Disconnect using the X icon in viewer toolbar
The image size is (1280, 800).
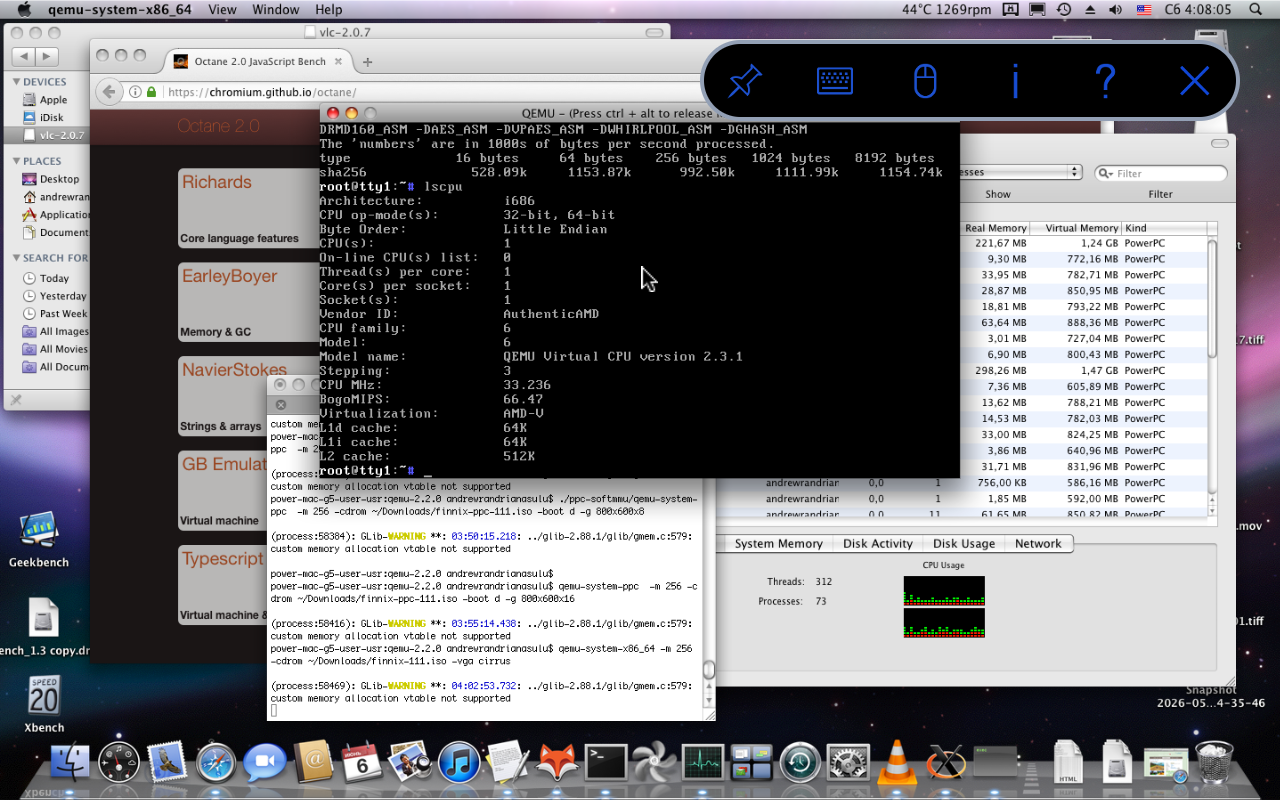pyautogui.click(x=1195, y=81)
